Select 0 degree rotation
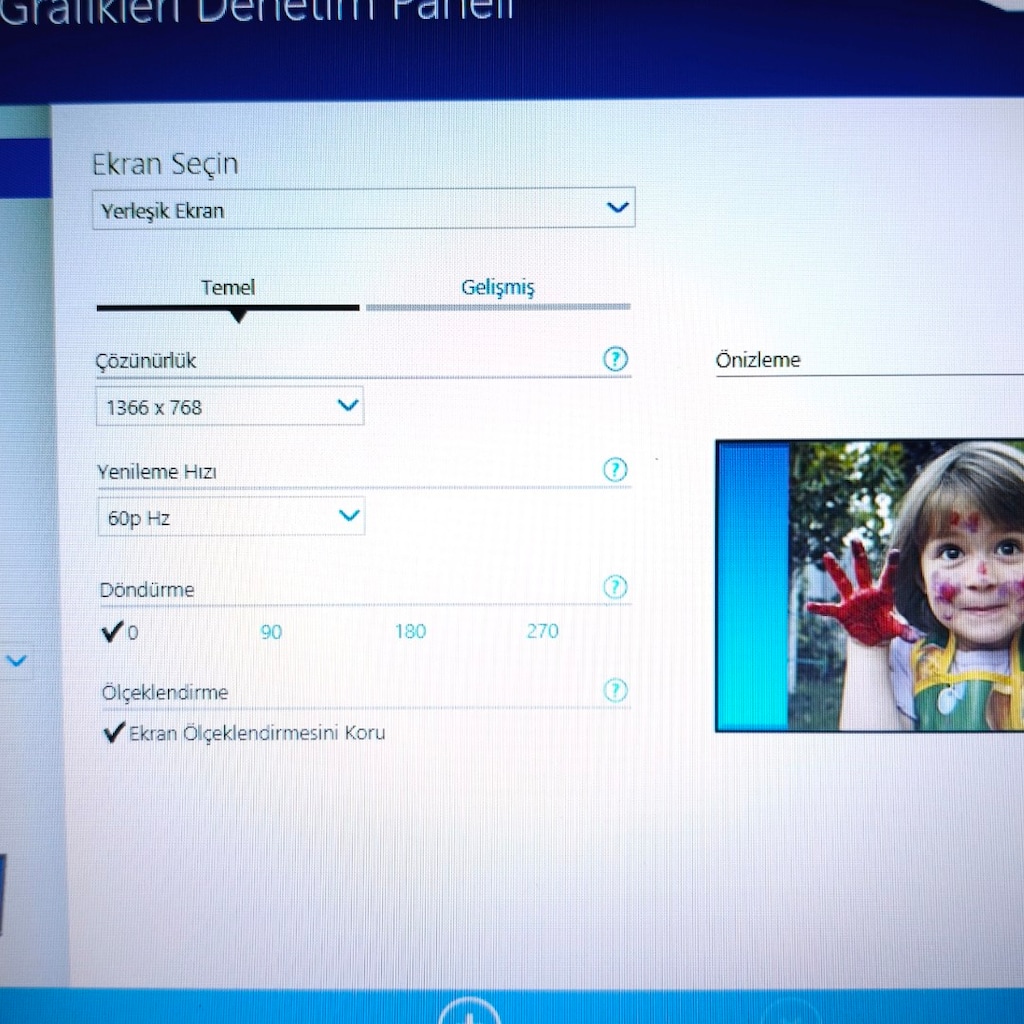Screen dimensions: 1024x1024 [x=120, y=632]
